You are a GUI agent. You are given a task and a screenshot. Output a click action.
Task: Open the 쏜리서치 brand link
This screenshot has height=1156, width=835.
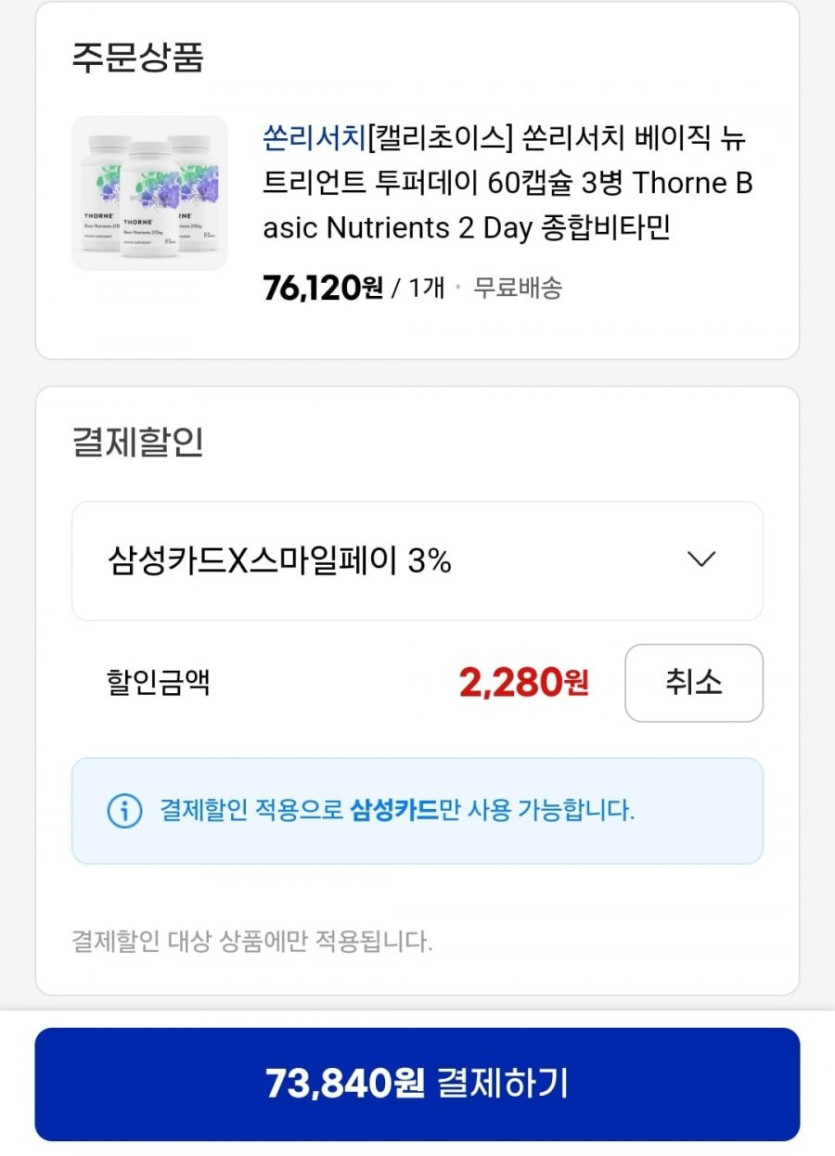313,139
